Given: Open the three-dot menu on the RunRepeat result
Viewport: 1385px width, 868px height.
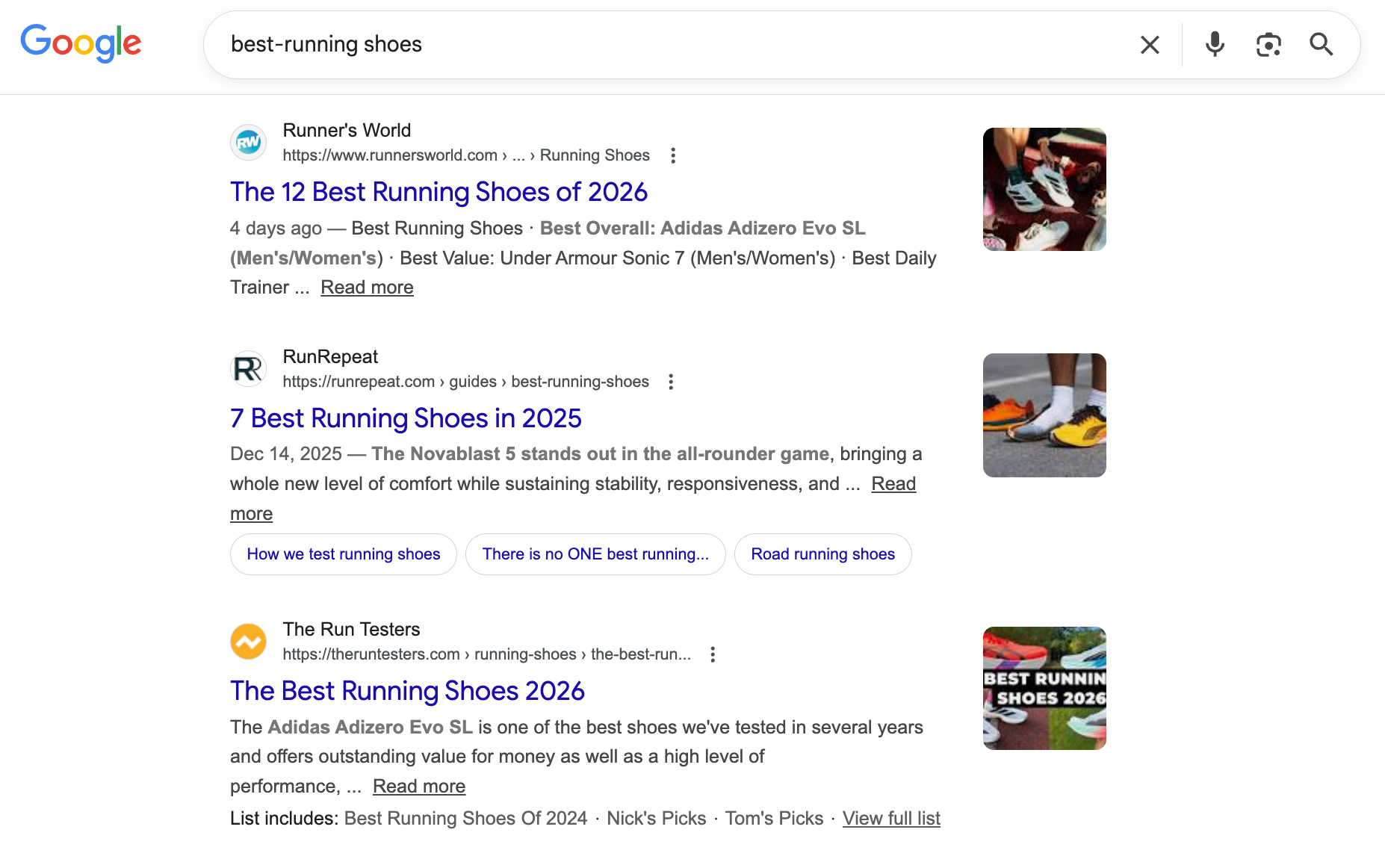Looking at the screenshot, I should click(670, 382).
